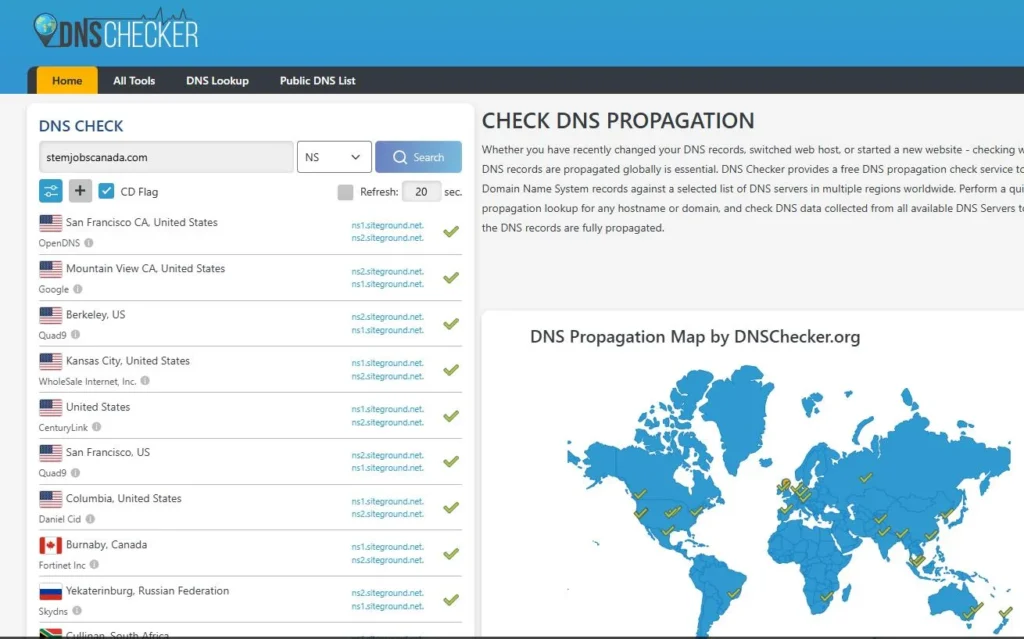Click the info icon next to Skydns

click(77, 611)
